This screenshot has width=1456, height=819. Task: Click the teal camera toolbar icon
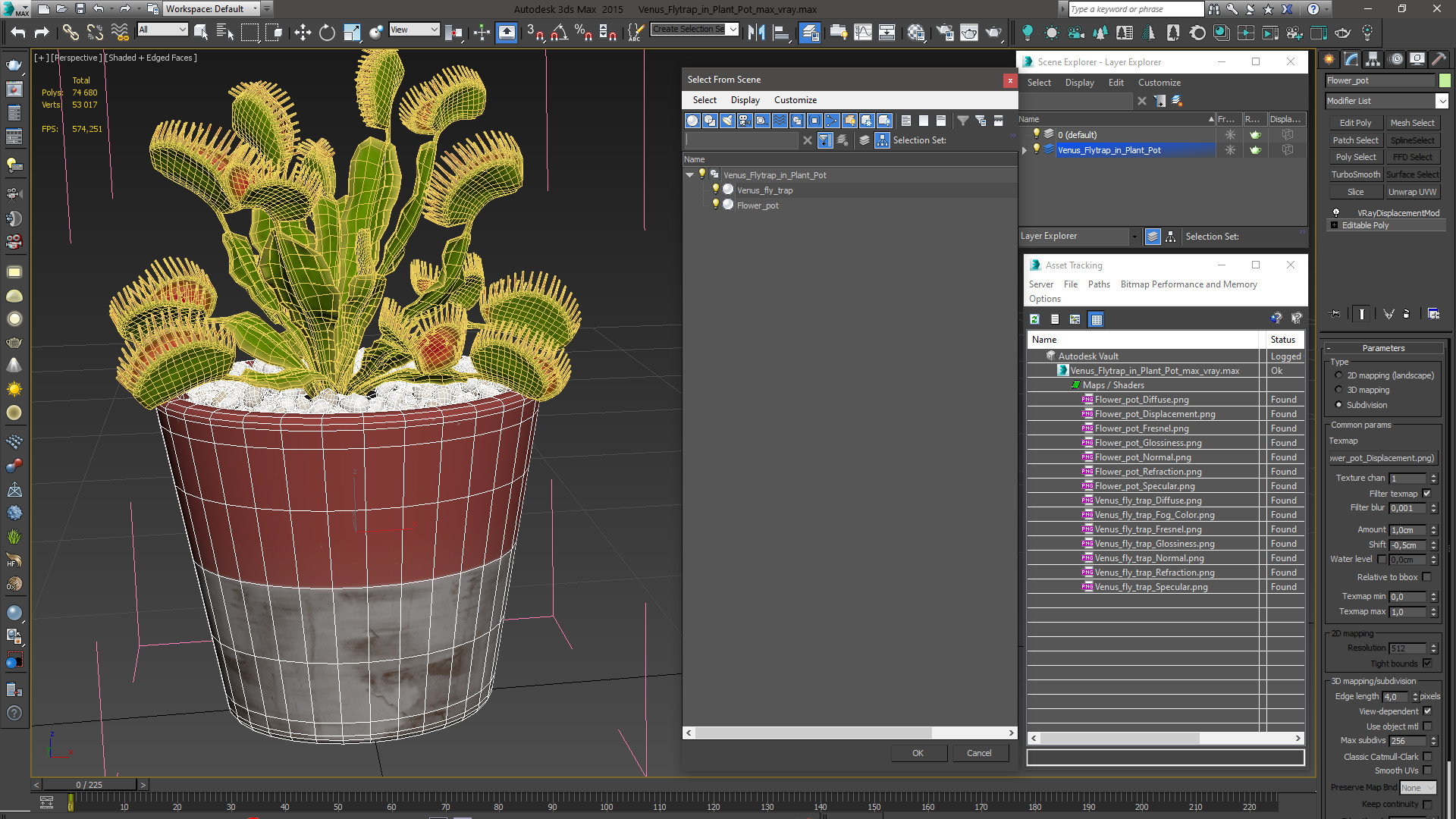click(x=1076, y=33)
